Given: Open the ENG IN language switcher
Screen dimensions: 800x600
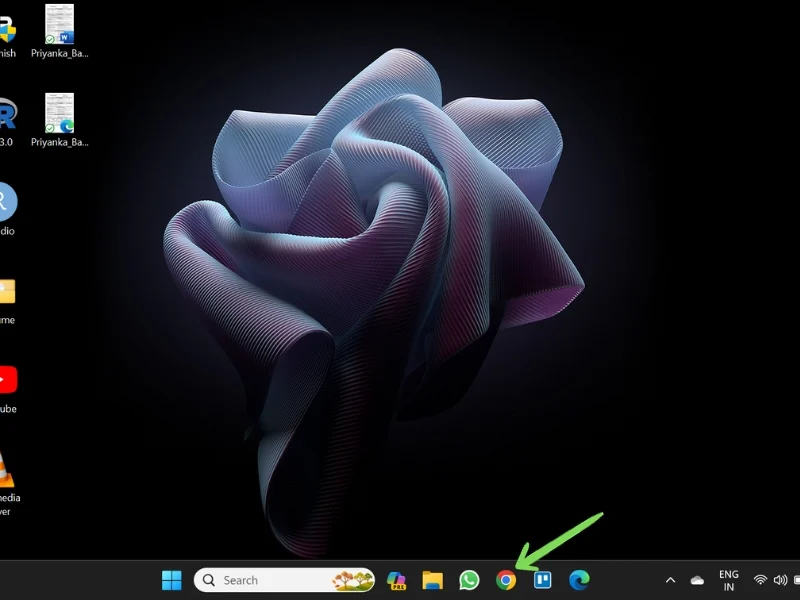Looking at the screenshot, I should (729, 580).
